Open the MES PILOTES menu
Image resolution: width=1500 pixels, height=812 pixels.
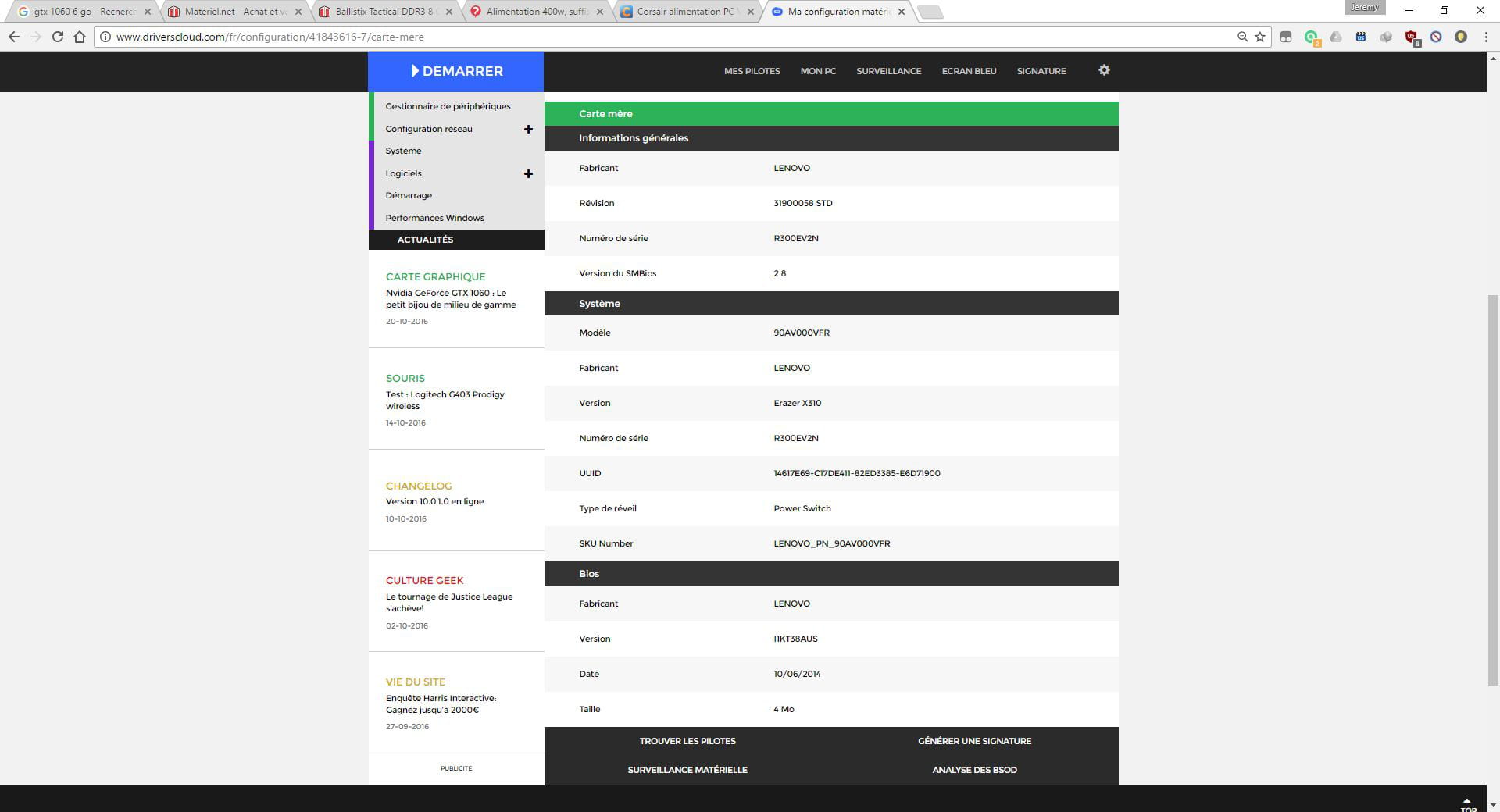(752, 71)
